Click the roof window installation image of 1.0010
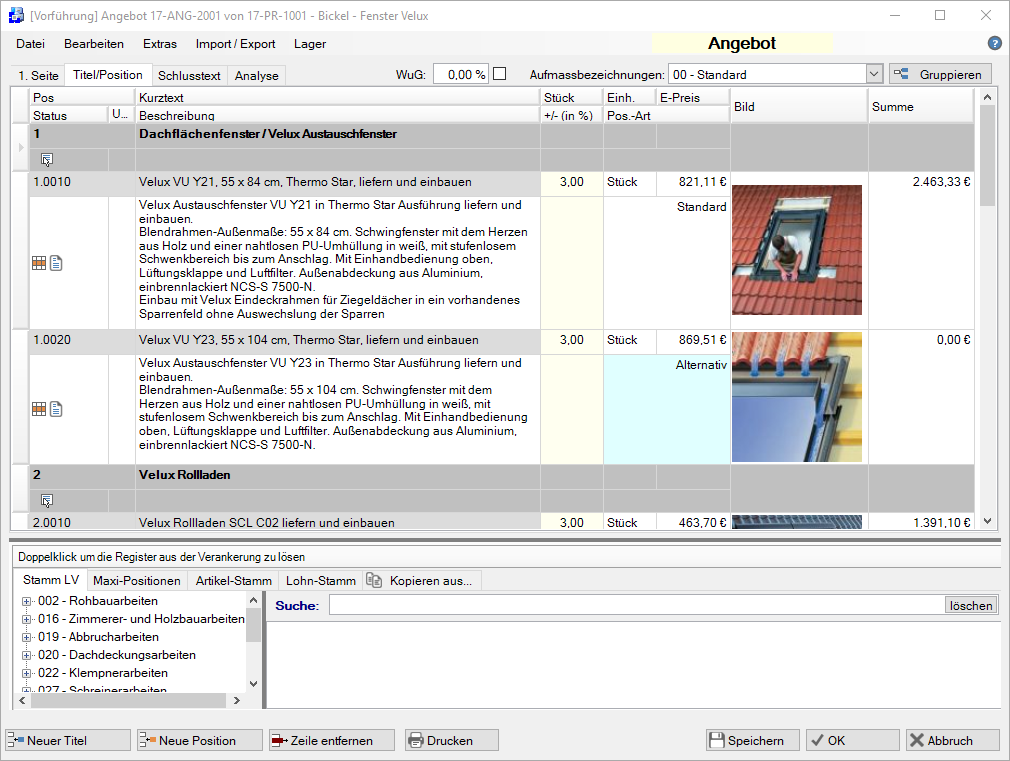Viewport: 1010px width, 761px height. (797, 250)
